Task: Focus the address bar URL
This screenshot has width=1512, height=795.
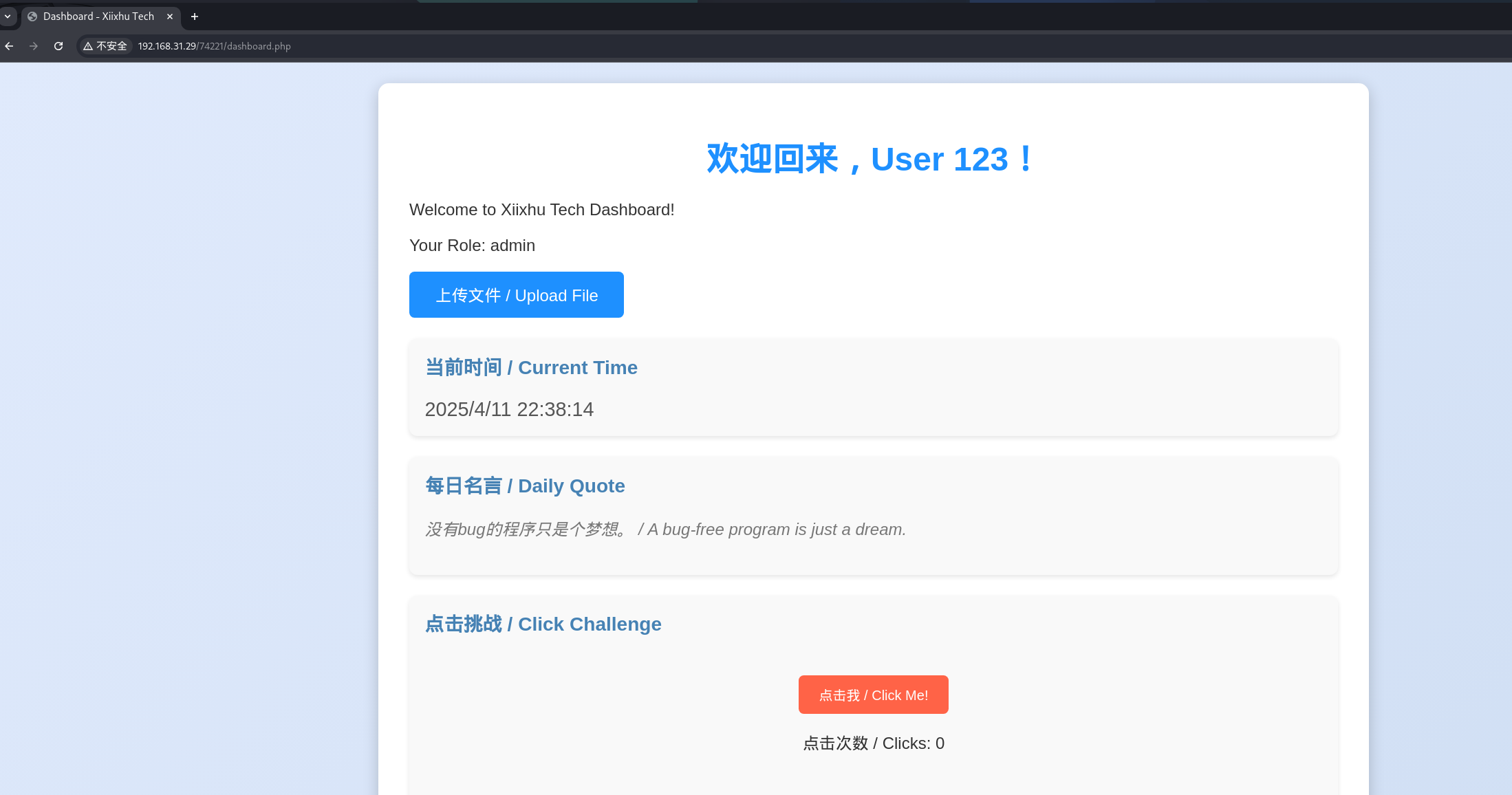Action: [214, 46]
